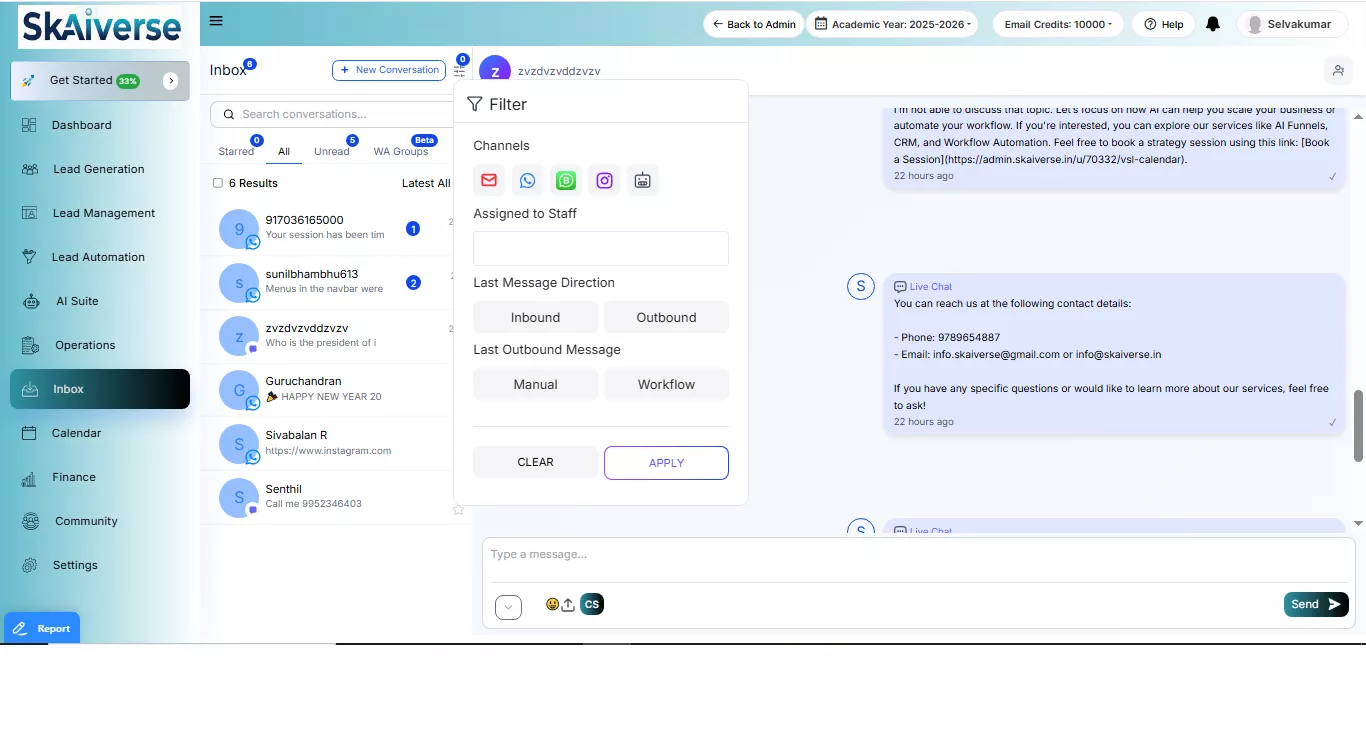Click the upload attachment icon
The height and width of the screenshot is (730, 1366).
point(568,604)
